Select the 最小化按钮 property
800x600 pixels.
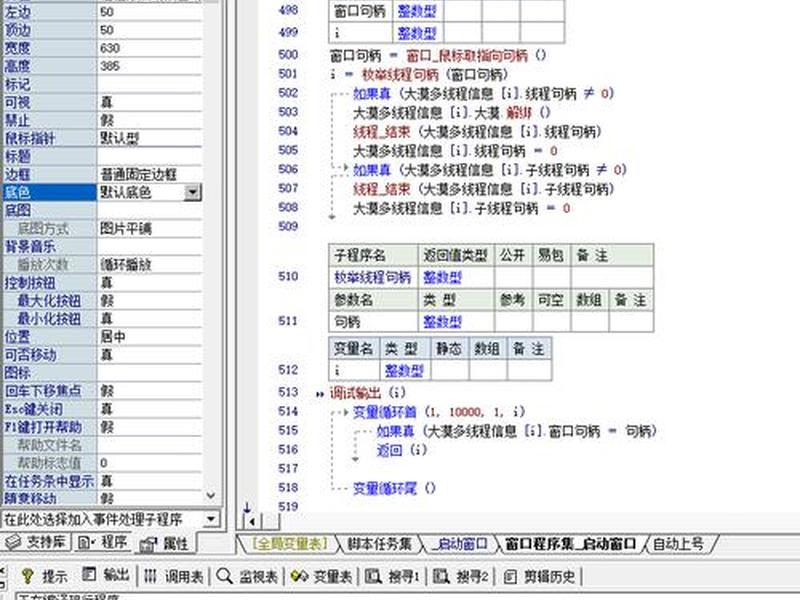coord(49,319)
